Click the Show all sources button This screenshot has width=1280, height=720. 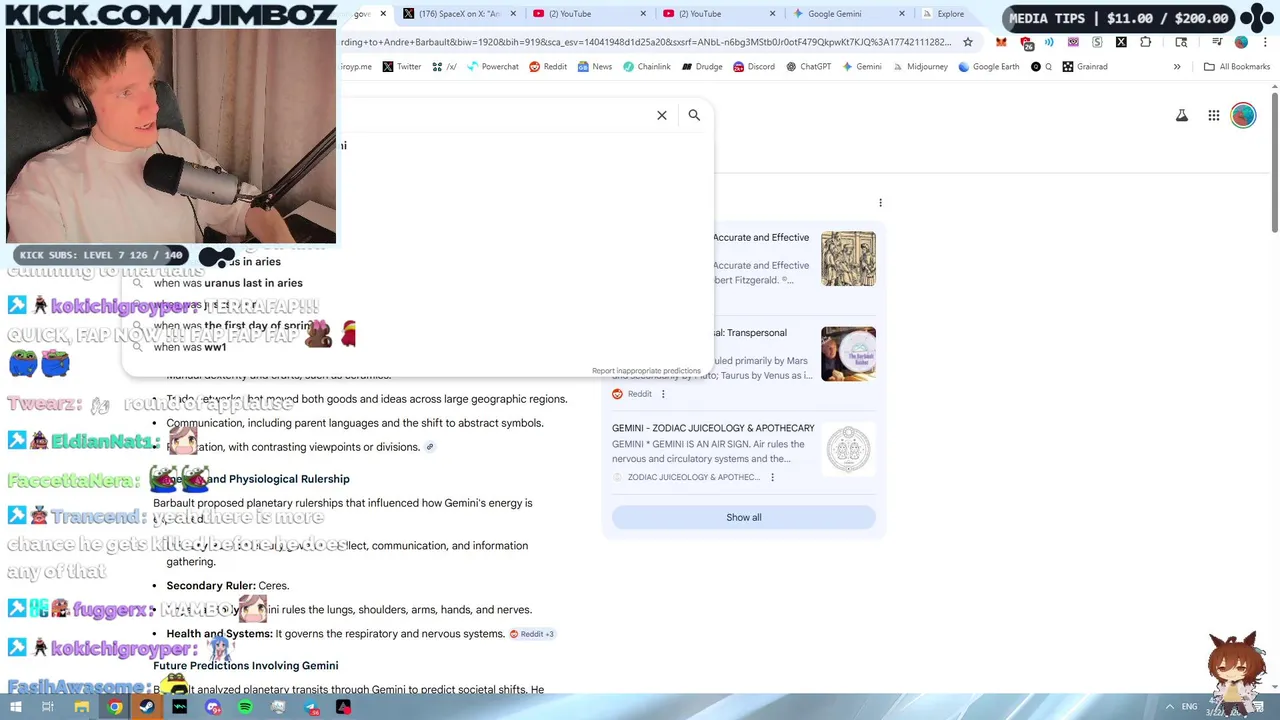743,517
